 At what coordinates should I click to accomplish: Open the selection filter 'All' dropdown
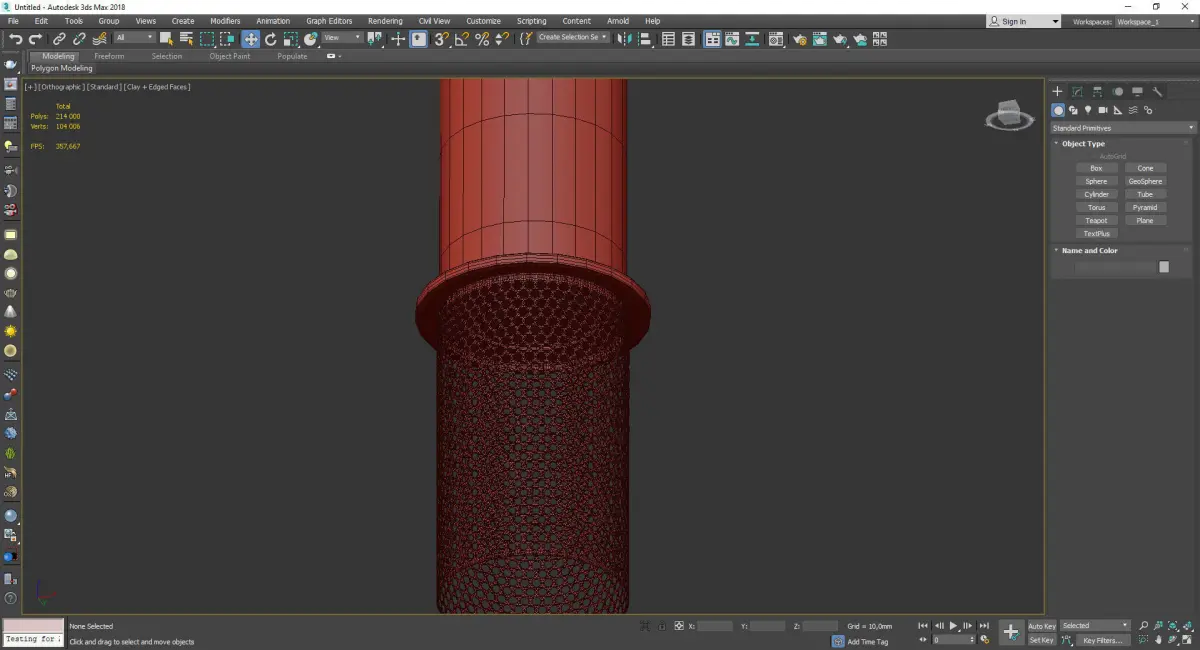(x=134, y=38)
